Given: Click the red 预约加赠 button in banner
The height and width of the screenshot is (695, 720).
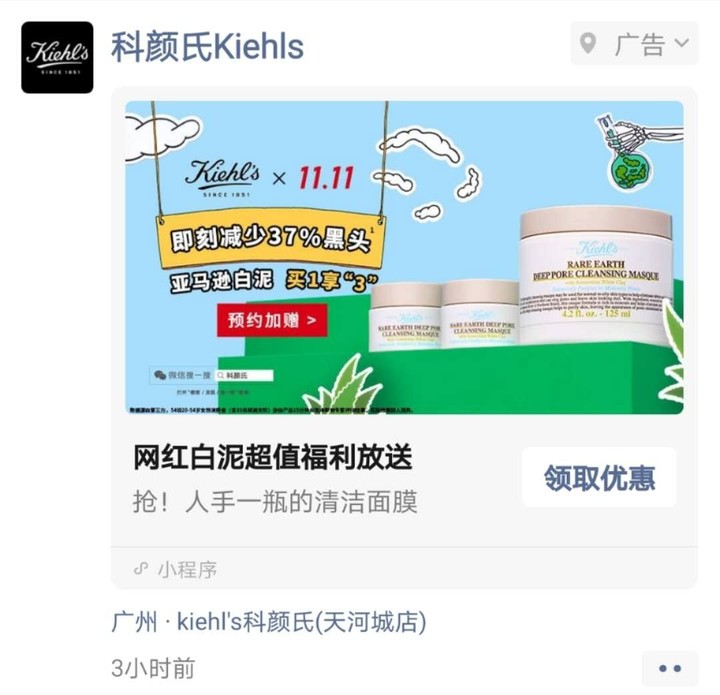Looking at the screenshot, I should pyautogui.click(x=272, y=320).
